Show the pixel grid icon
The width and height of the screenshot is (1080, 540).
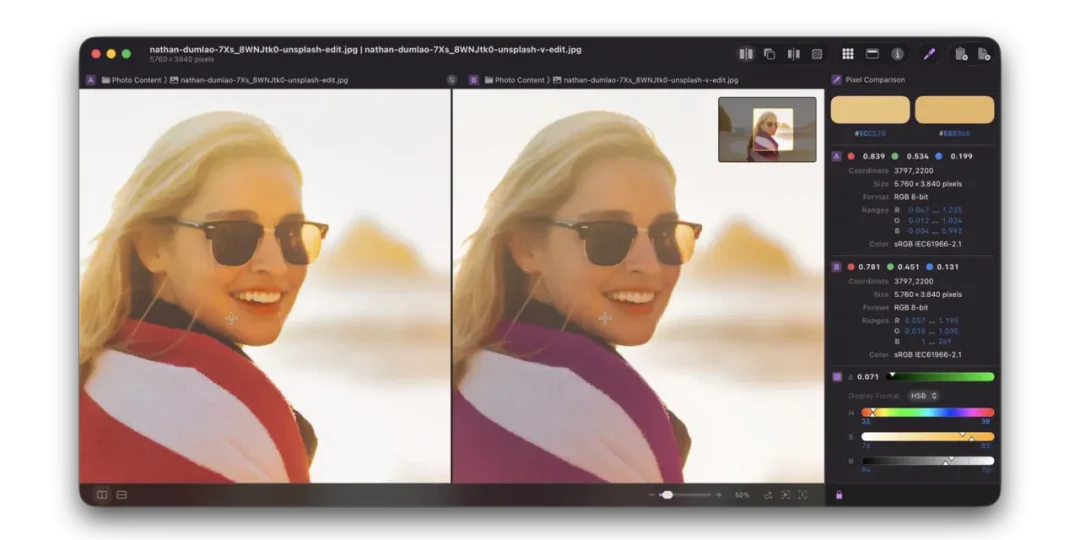click(848, 54)
